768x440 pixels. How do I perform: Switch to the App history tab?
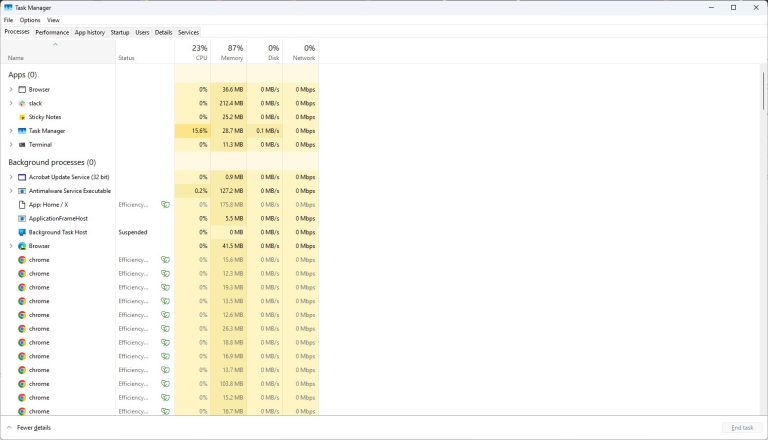(90, 32)
